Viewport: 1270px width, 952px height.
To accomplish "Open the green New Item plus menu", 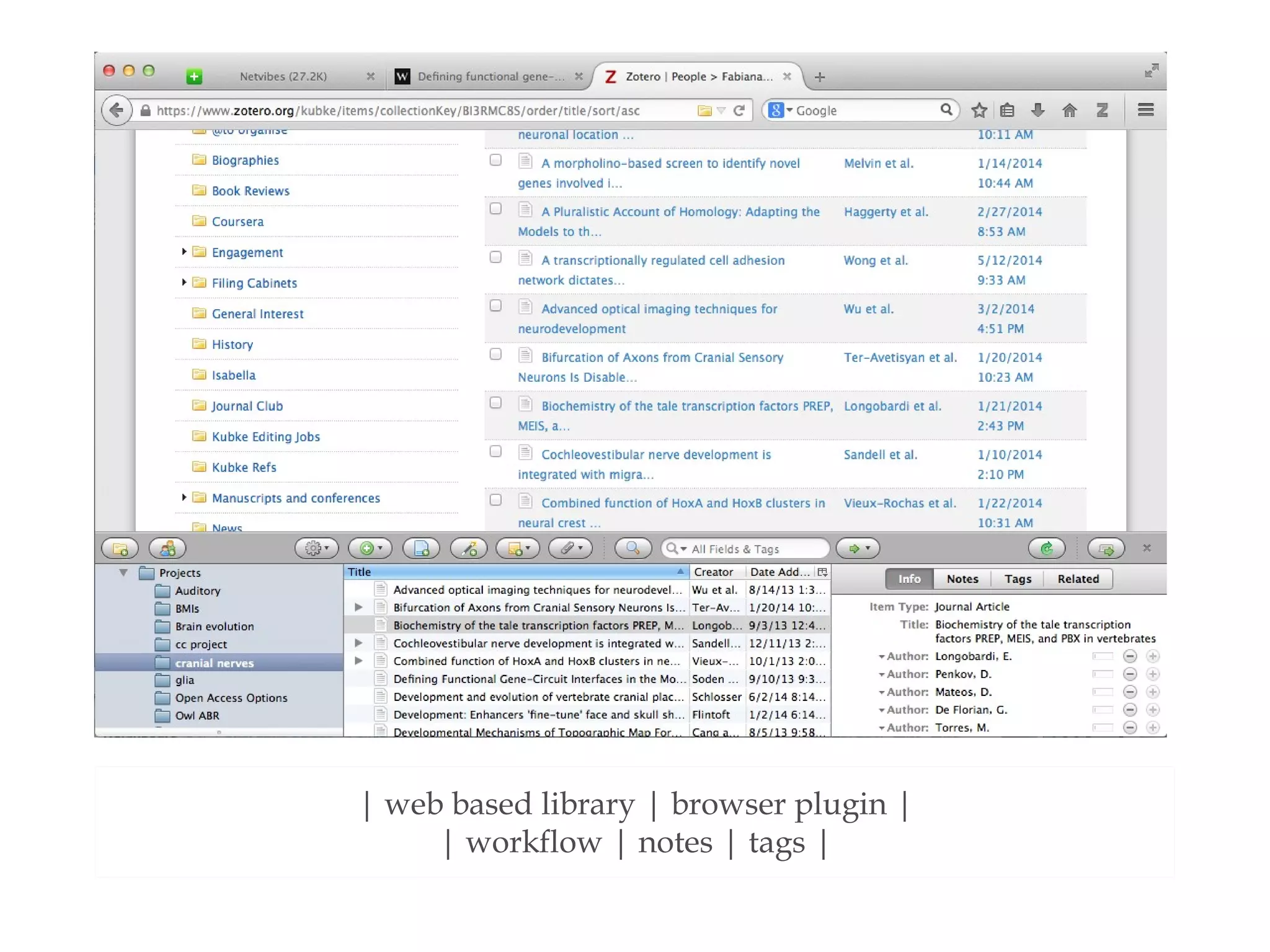I will (370, 549).
